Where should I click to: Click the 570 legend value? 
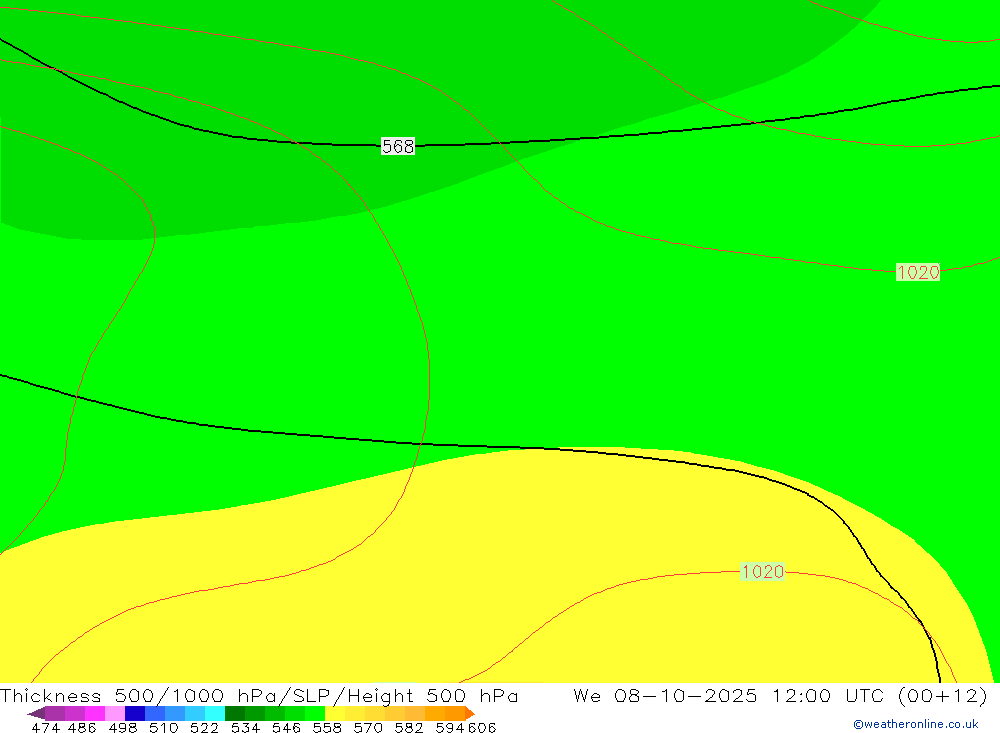click(367, 727)
